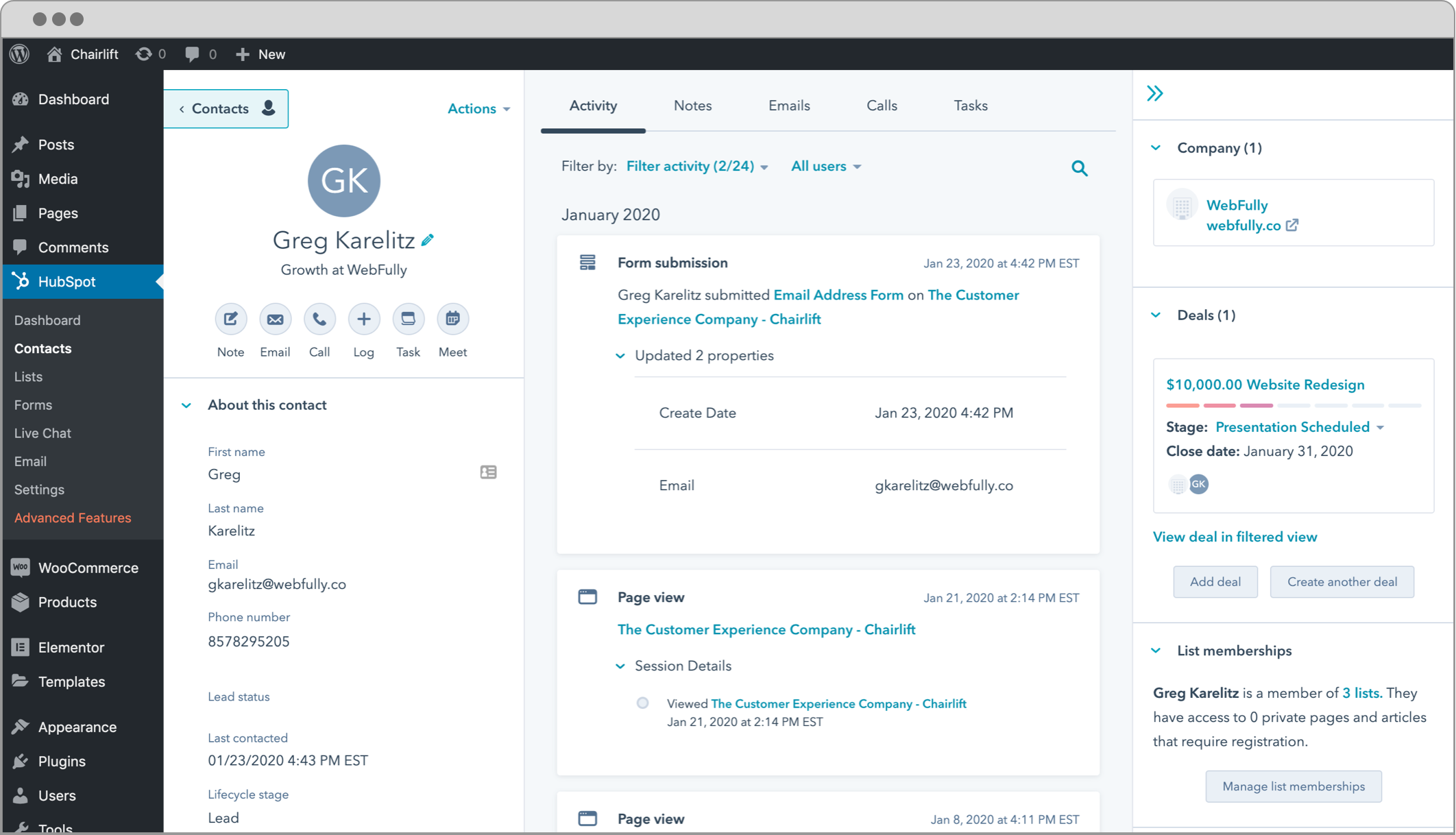Click the Add deal button

[x=1215, y=581]
